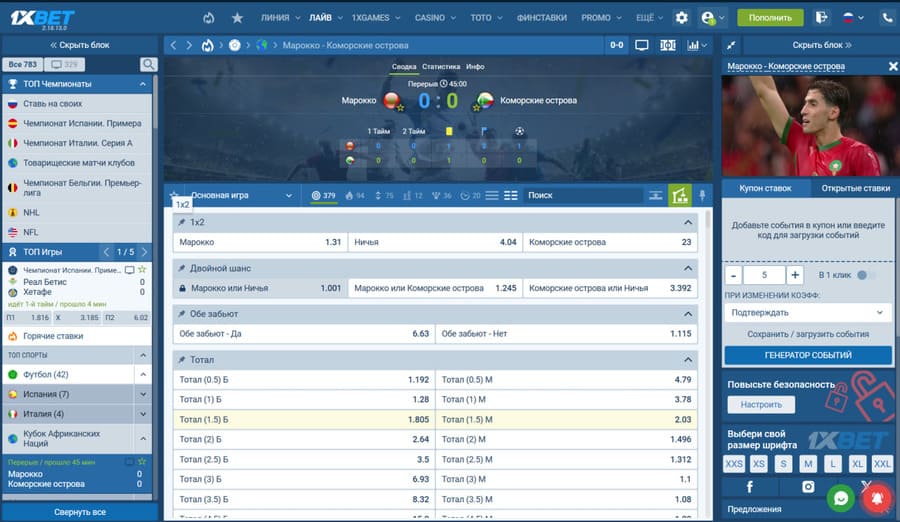Collapse the Двойной шанс section chevron
The image size is (900, 522).
point(688,268)
